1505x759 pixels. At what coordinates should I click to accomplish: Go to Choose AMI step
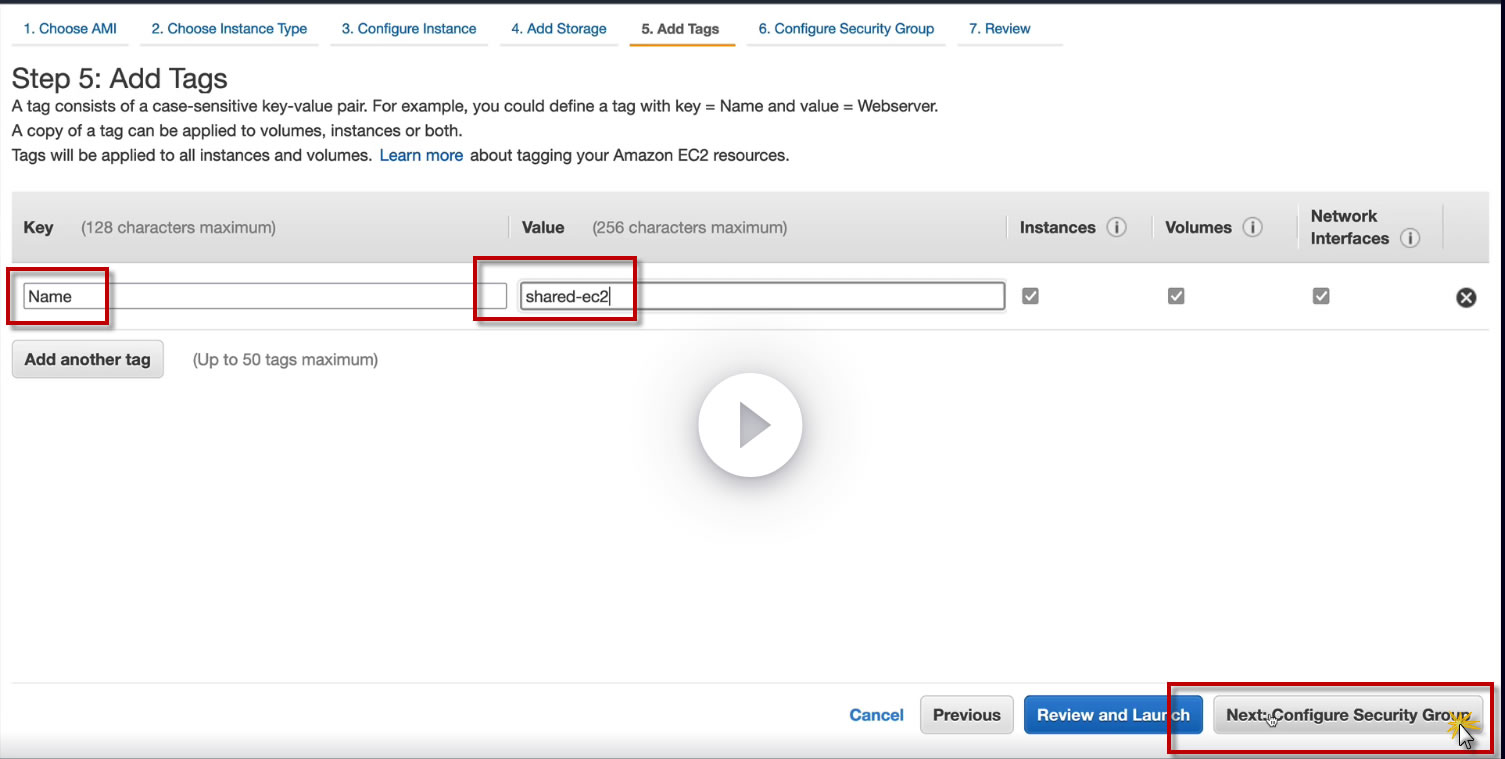(x=70, y=29)
